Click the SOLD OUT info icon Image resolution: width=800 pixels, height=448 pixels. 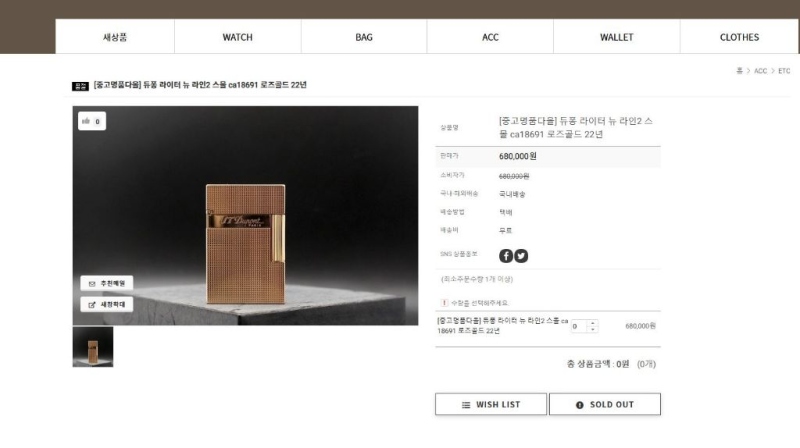[x=580, y=405]
